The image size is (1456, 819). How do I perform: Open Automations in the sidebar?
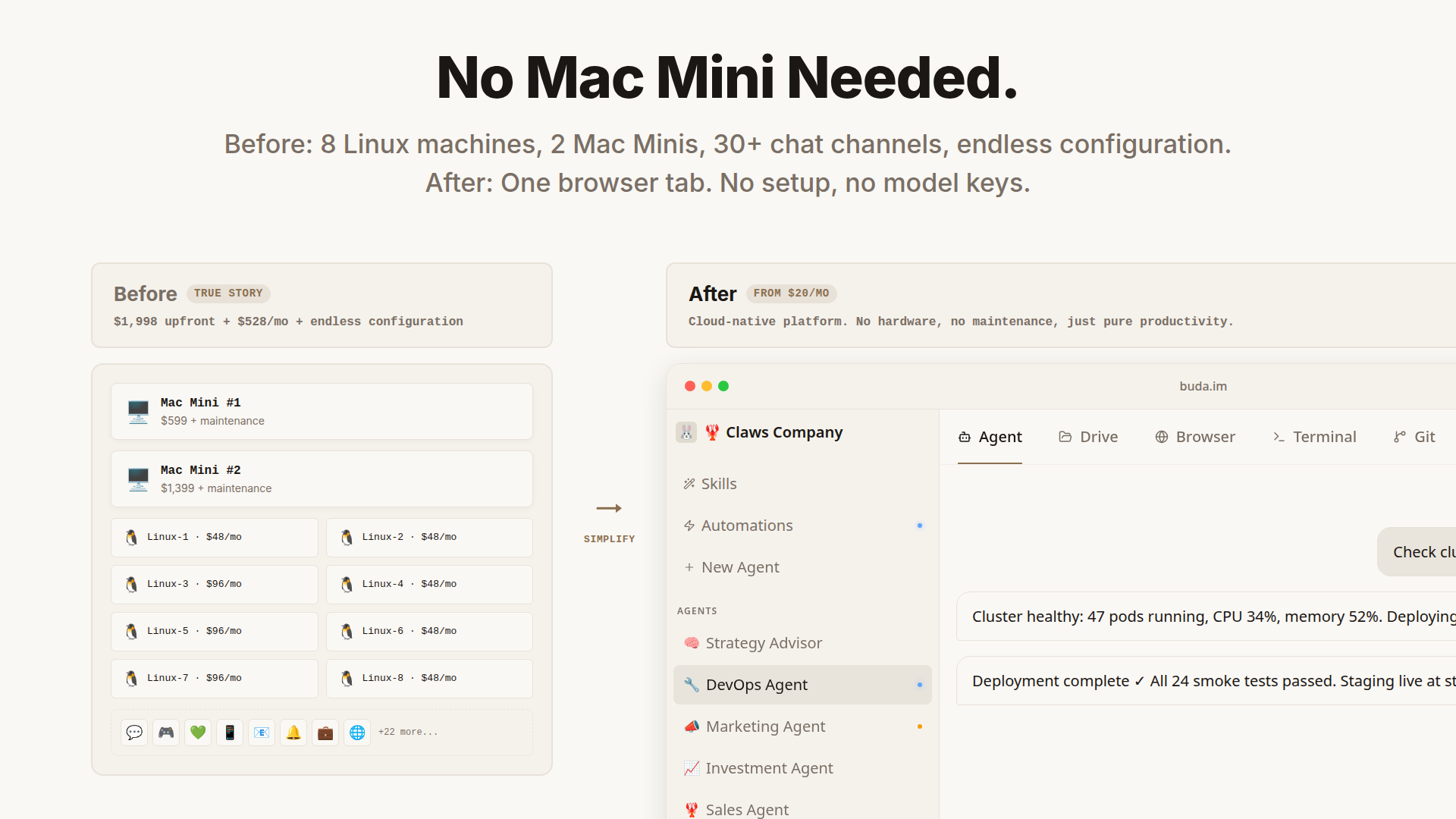[x=746, y=526]
